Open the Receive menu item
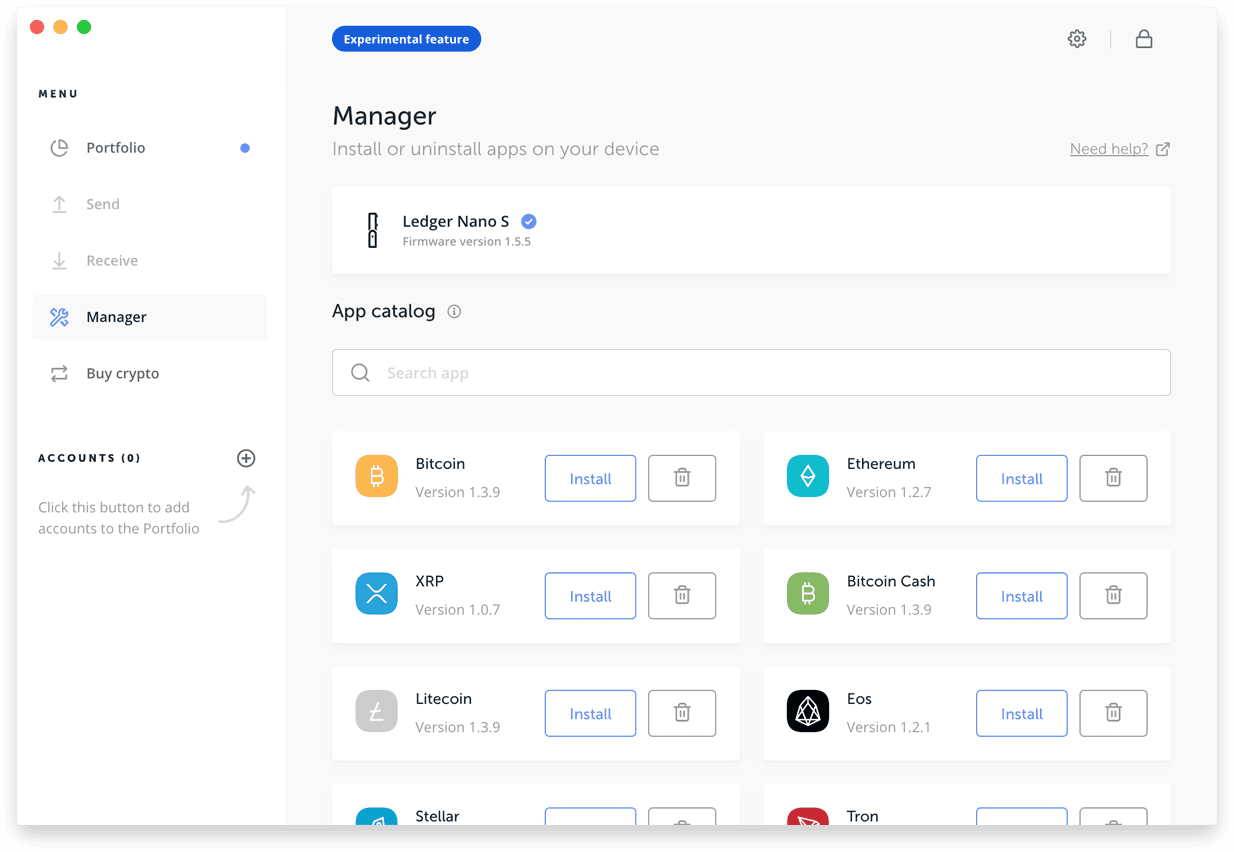Screen dimensions: 1234x852 150,261
